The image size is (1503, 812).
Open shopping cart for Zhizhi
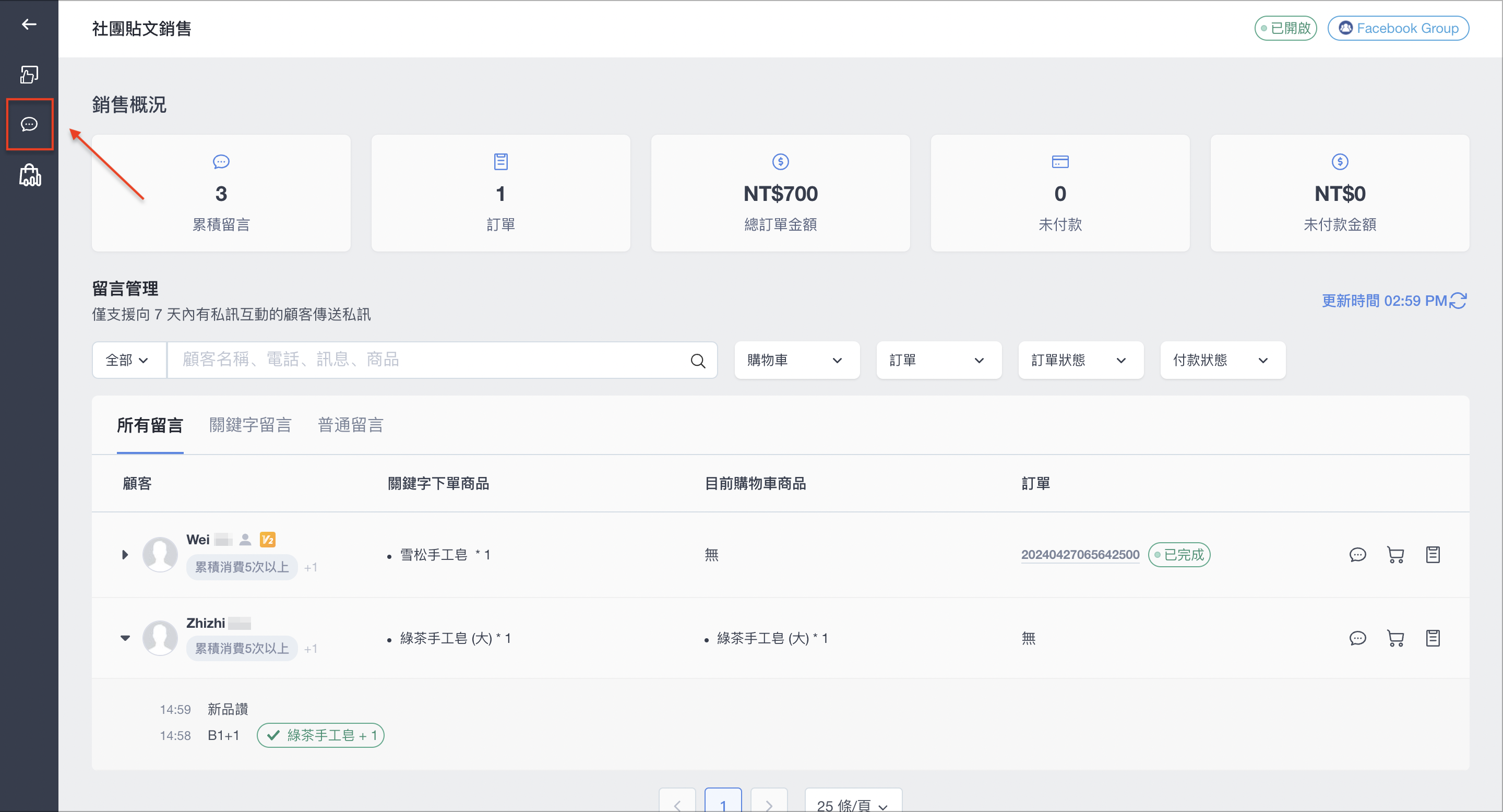(x=1395, y=638)
